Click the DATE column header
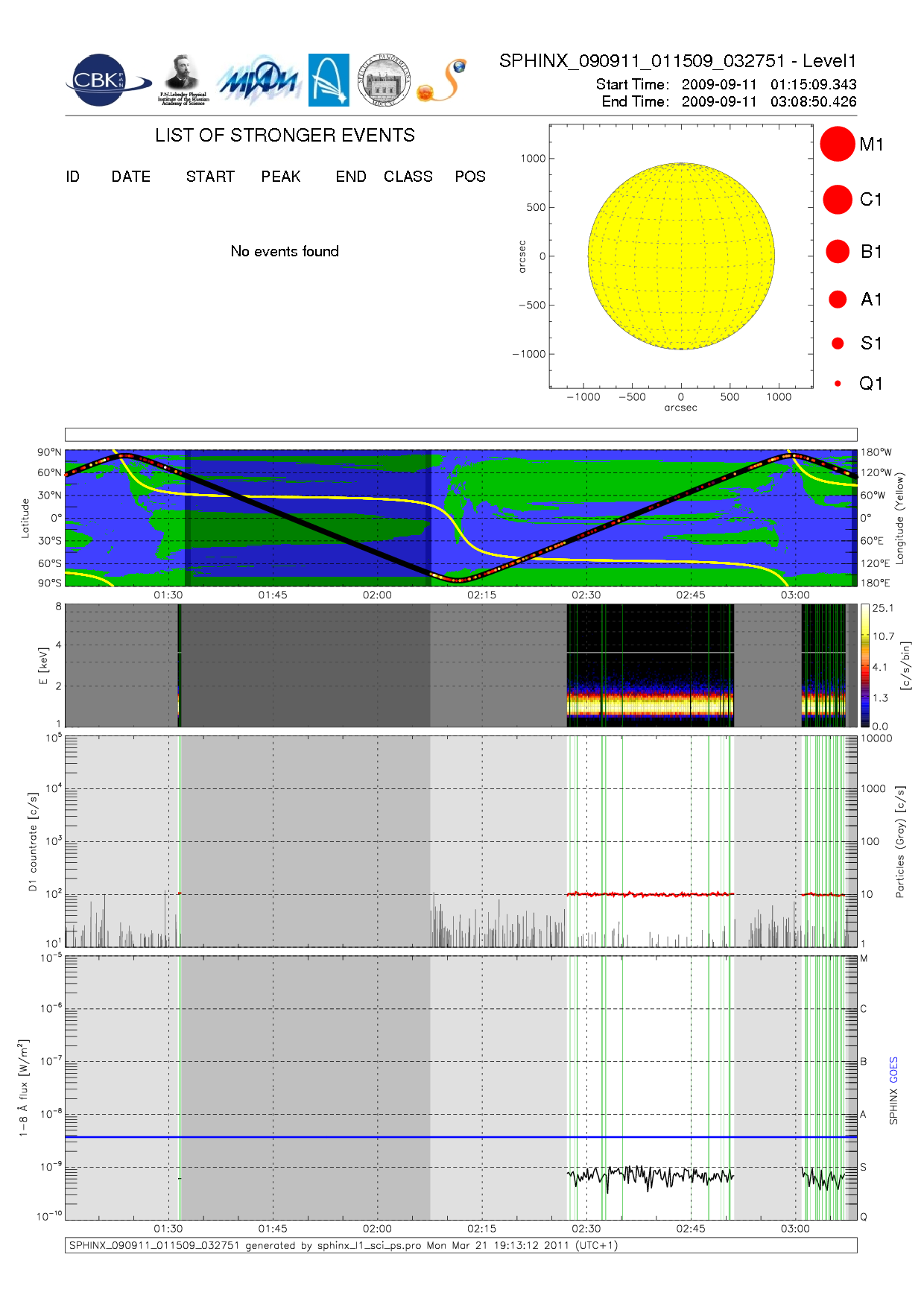924x1307 pixels. coord(131,177)
